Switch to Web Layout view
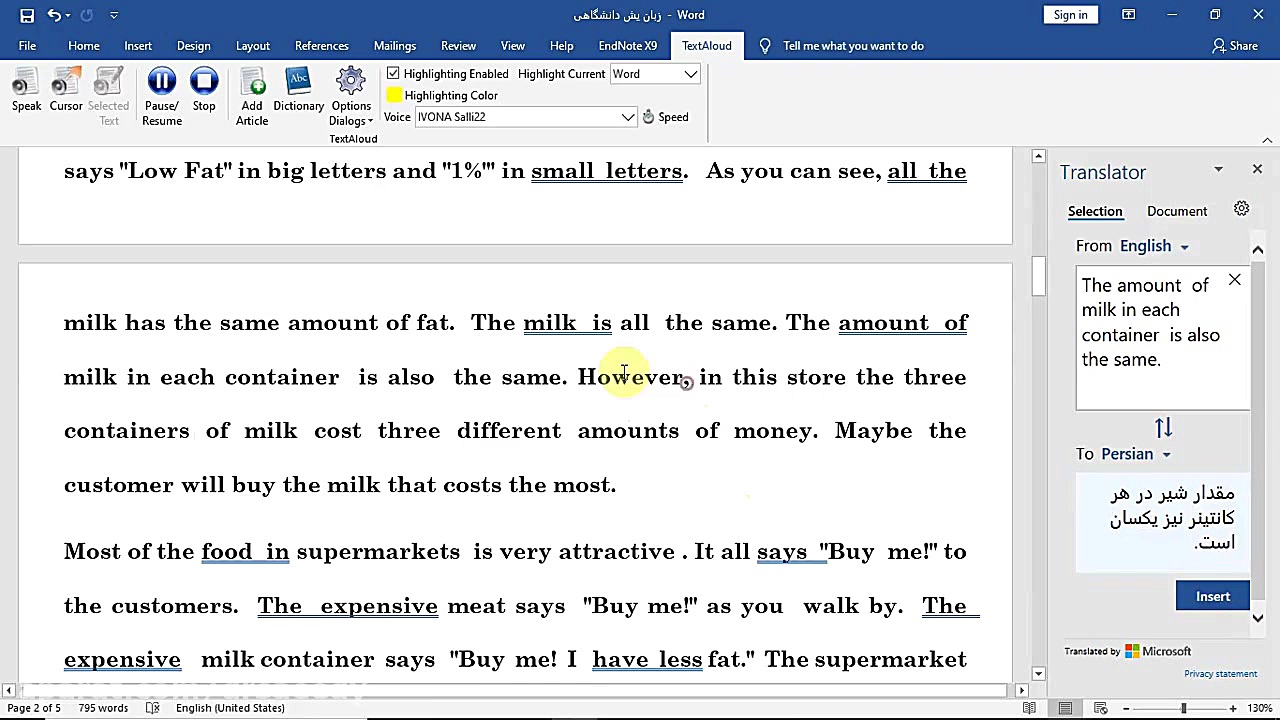Image resolution: width=1280 pixels, height=720 pixels. pyautogui.click(x=1101, y=708)
